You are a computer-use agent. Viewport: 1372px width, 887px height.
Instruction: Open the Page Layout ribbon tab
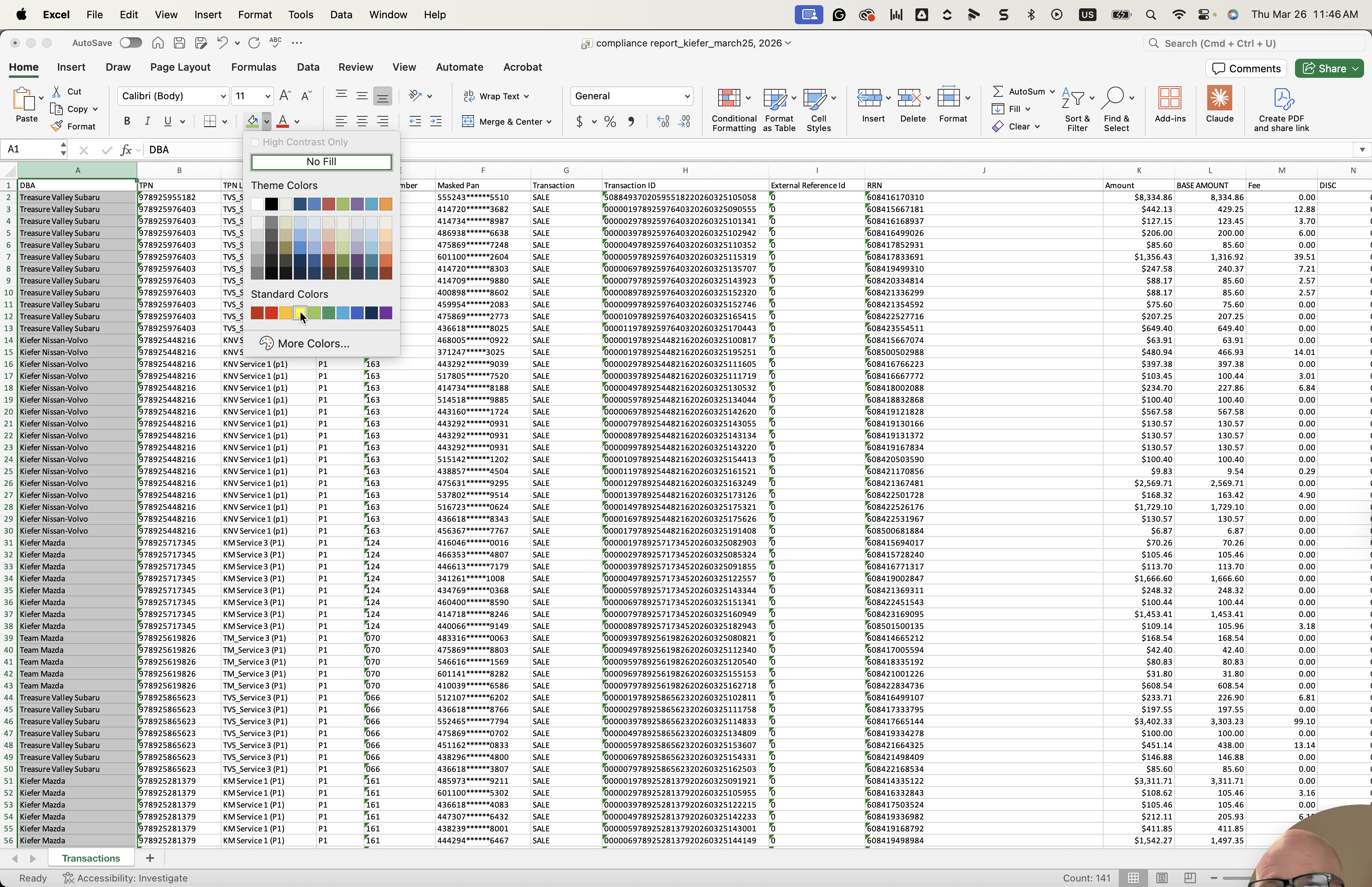[x=180, y=67]
